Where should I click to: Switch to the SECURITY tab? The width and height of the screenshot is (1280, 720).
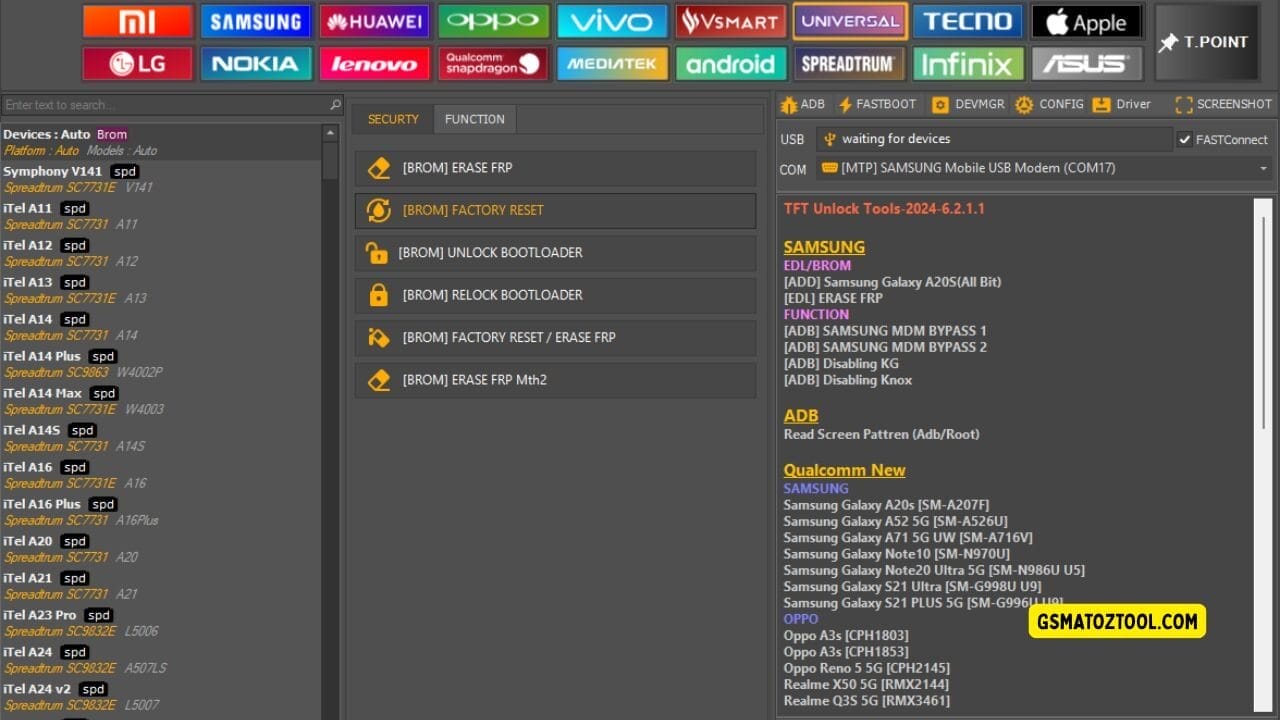[x=392, y=118]
